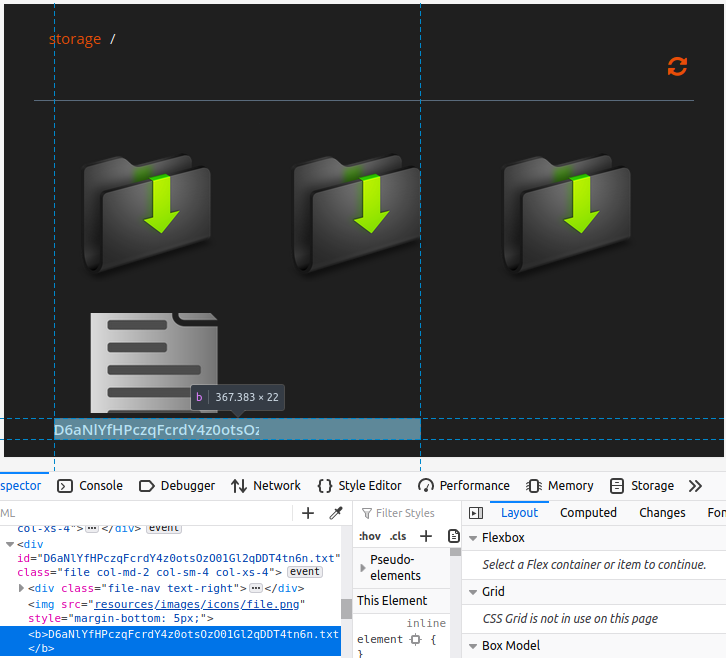This screenshot has width=726, height=658.
Task: Click the Debugger tab icon
Action: pos(146,486)
